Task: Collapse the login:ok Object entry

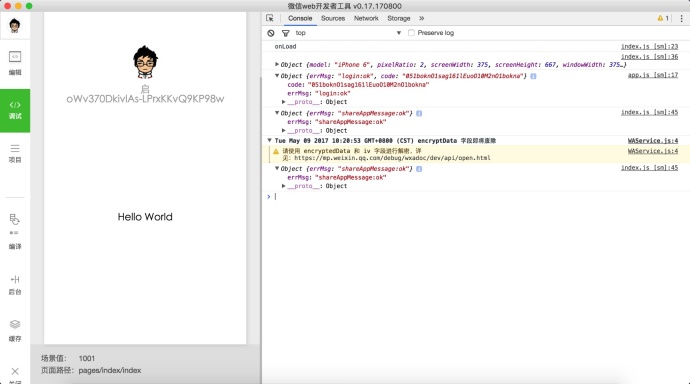Action: (277, 76)
